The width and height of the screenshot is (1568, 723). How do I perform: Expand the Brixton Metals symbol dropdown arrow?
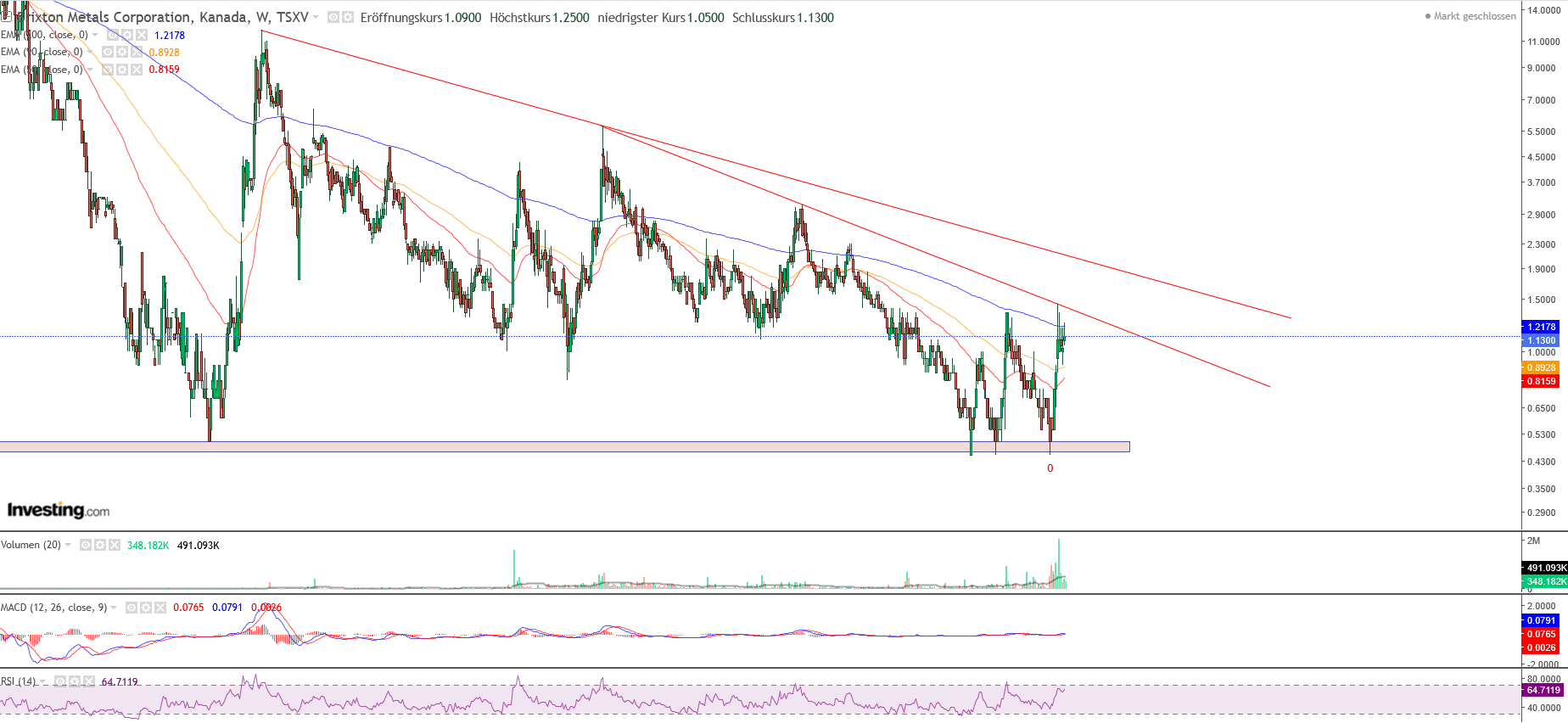click(316, 17)
